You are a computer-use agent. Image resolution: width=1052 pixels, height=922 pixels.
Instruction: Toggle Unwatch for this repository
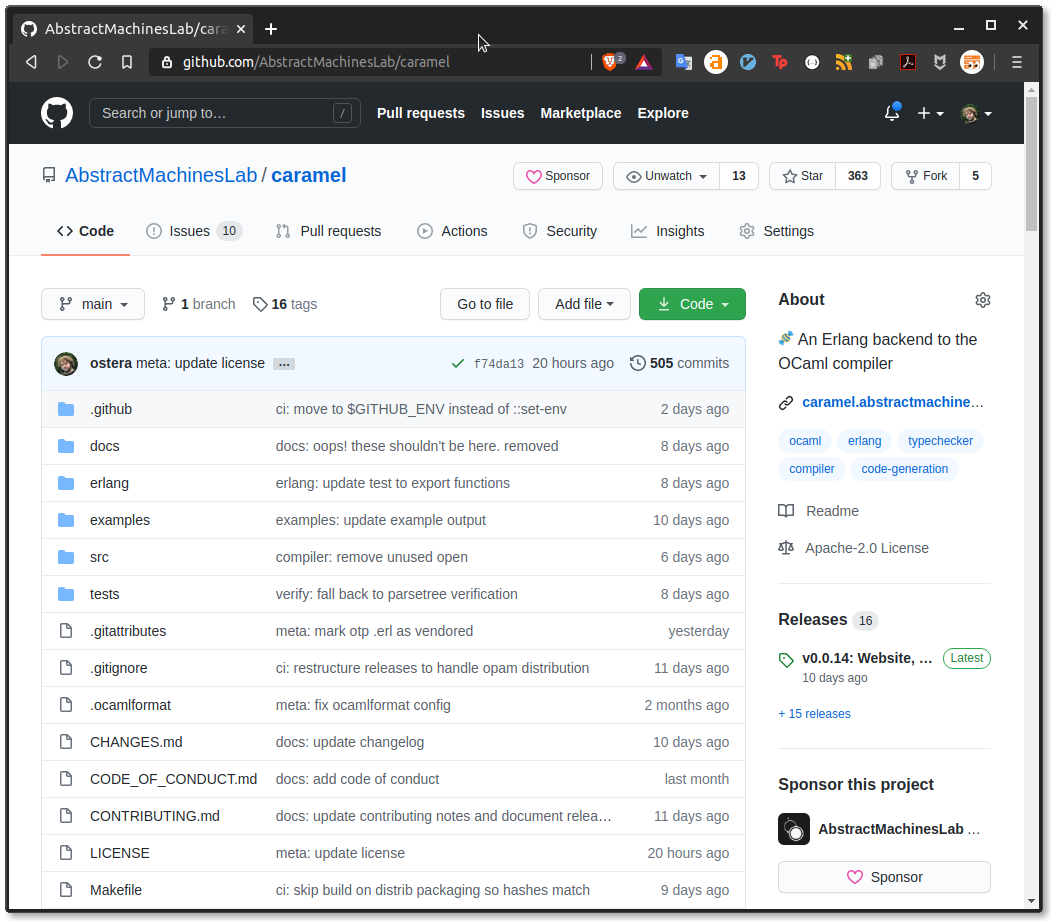[x=666, y=176]
